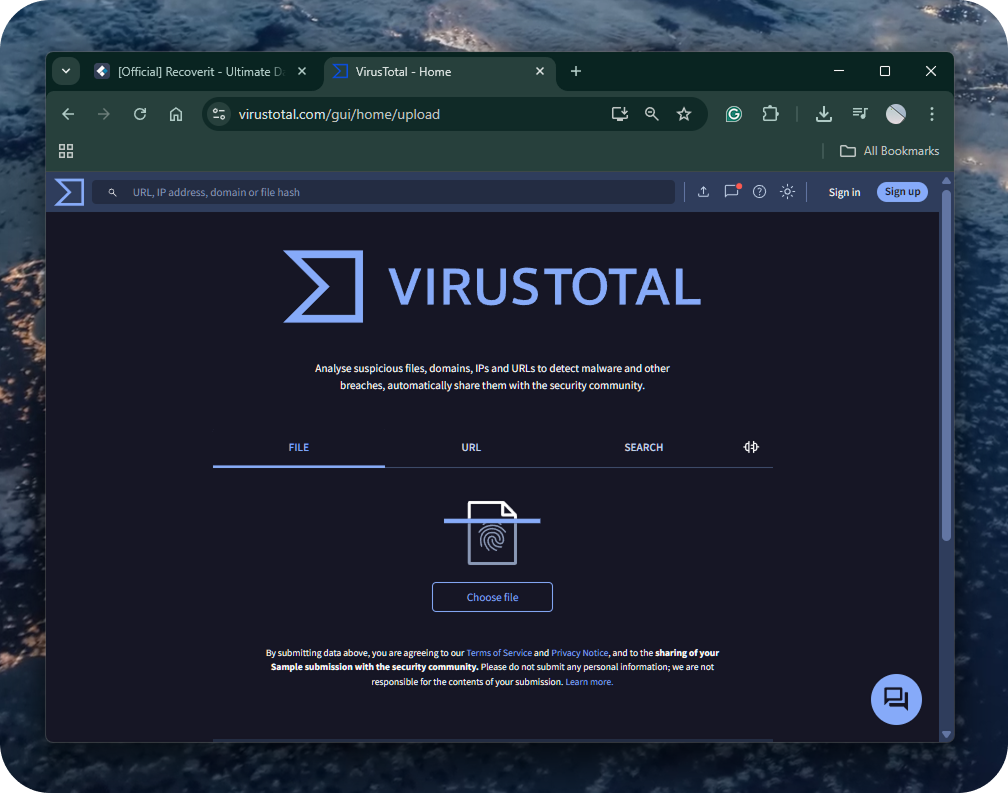The width and height of the screenshot is (1008, 793).
Task: Click the browser home button
Action: point(176,114)
